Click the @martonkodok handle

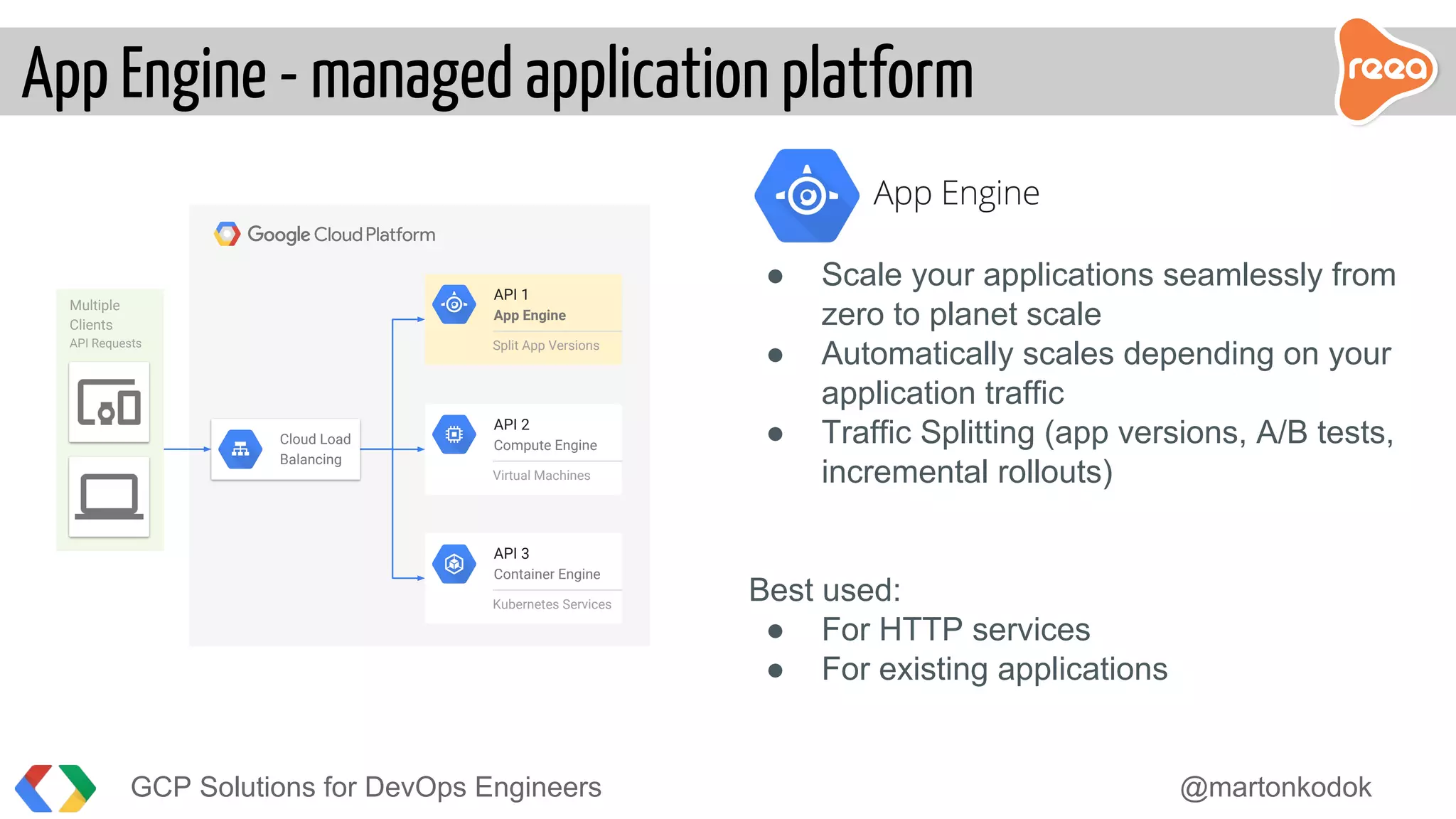1275,788
